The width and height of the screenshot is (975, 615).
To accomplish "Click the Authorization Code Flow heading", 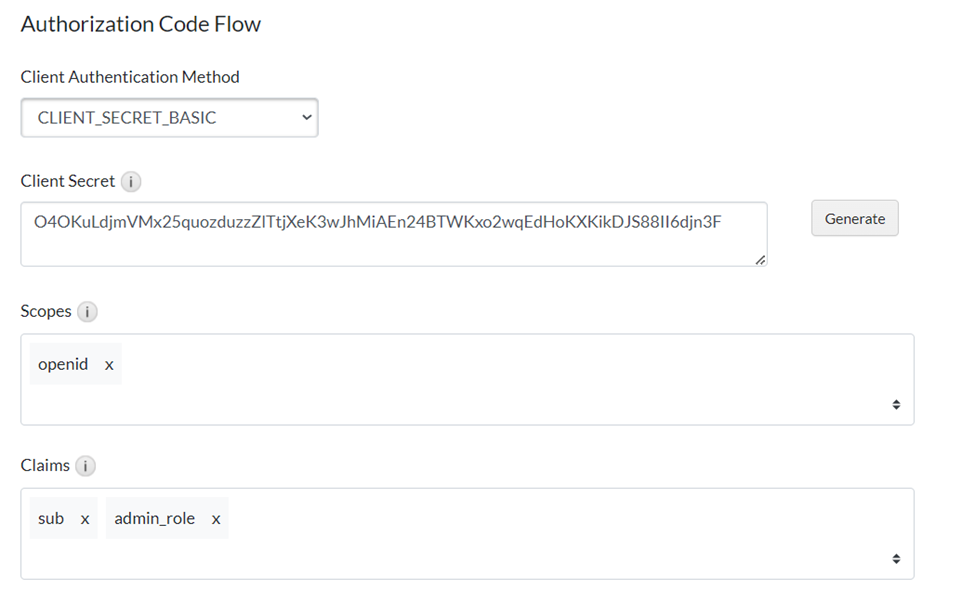I will [x=141, y=25].
